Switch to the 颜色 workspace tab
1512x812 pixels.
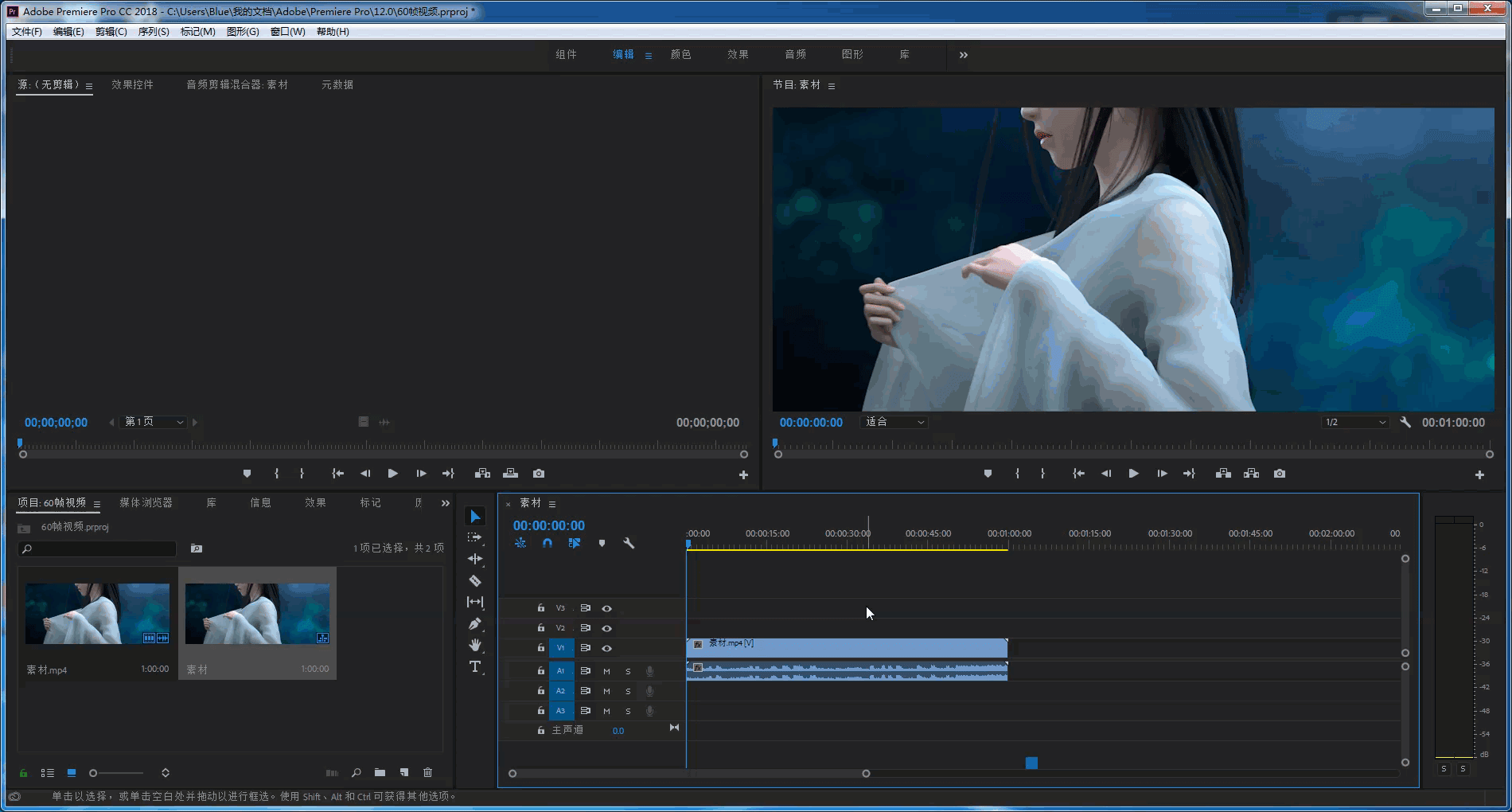[x=680, y=55]
